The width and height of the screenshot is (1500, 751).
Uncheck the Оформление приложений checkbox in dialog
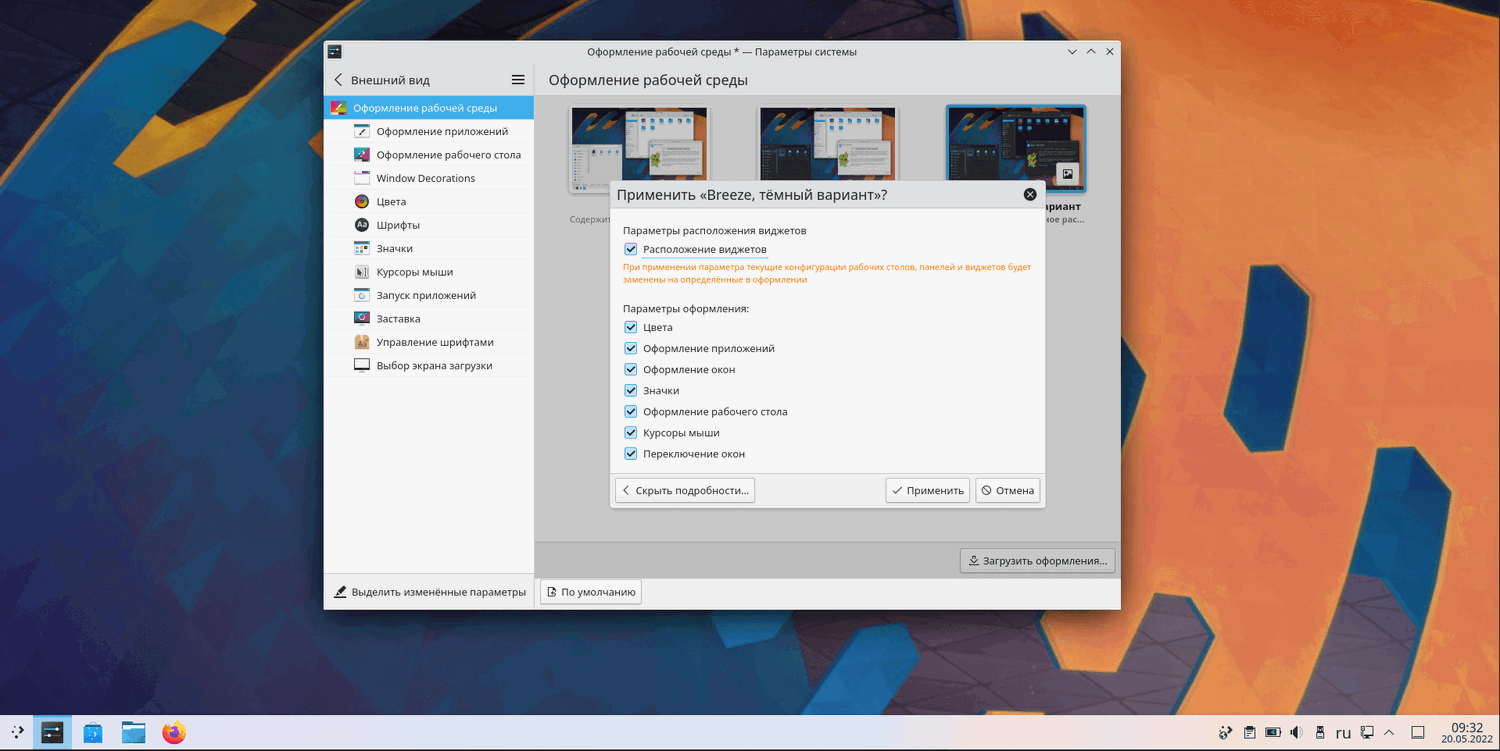click(x=631, y=348)
